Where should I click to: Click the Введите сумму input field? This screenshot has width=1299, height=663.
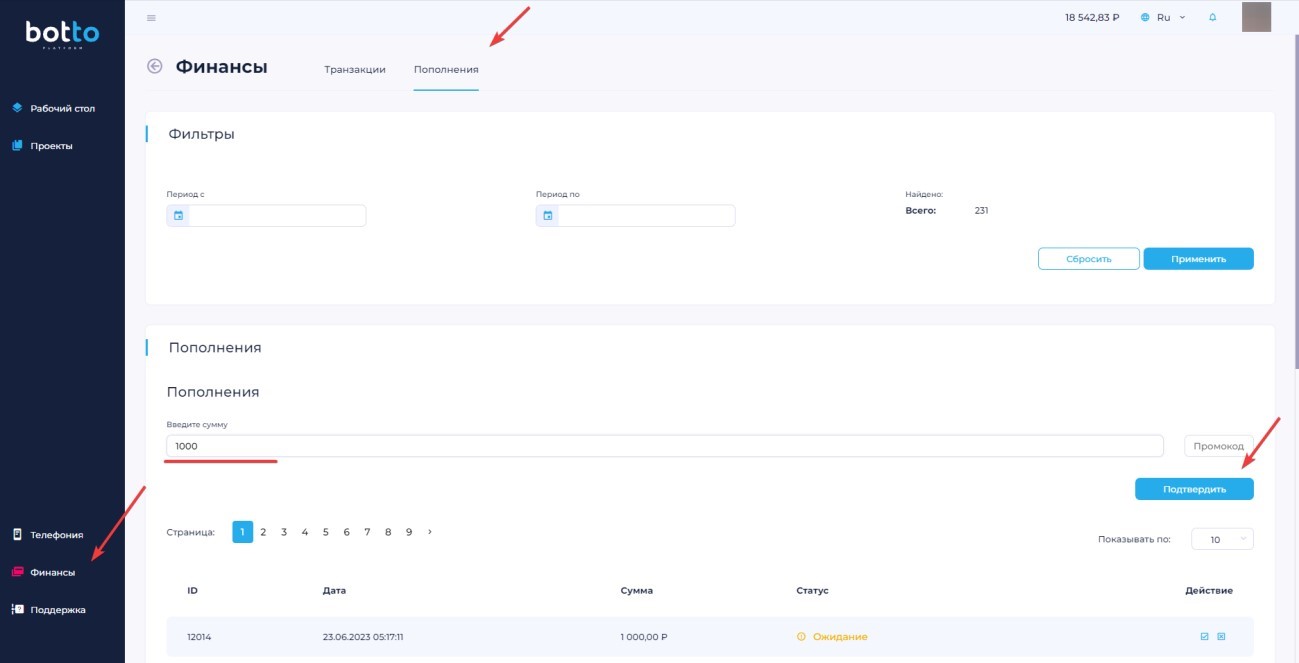664,446
